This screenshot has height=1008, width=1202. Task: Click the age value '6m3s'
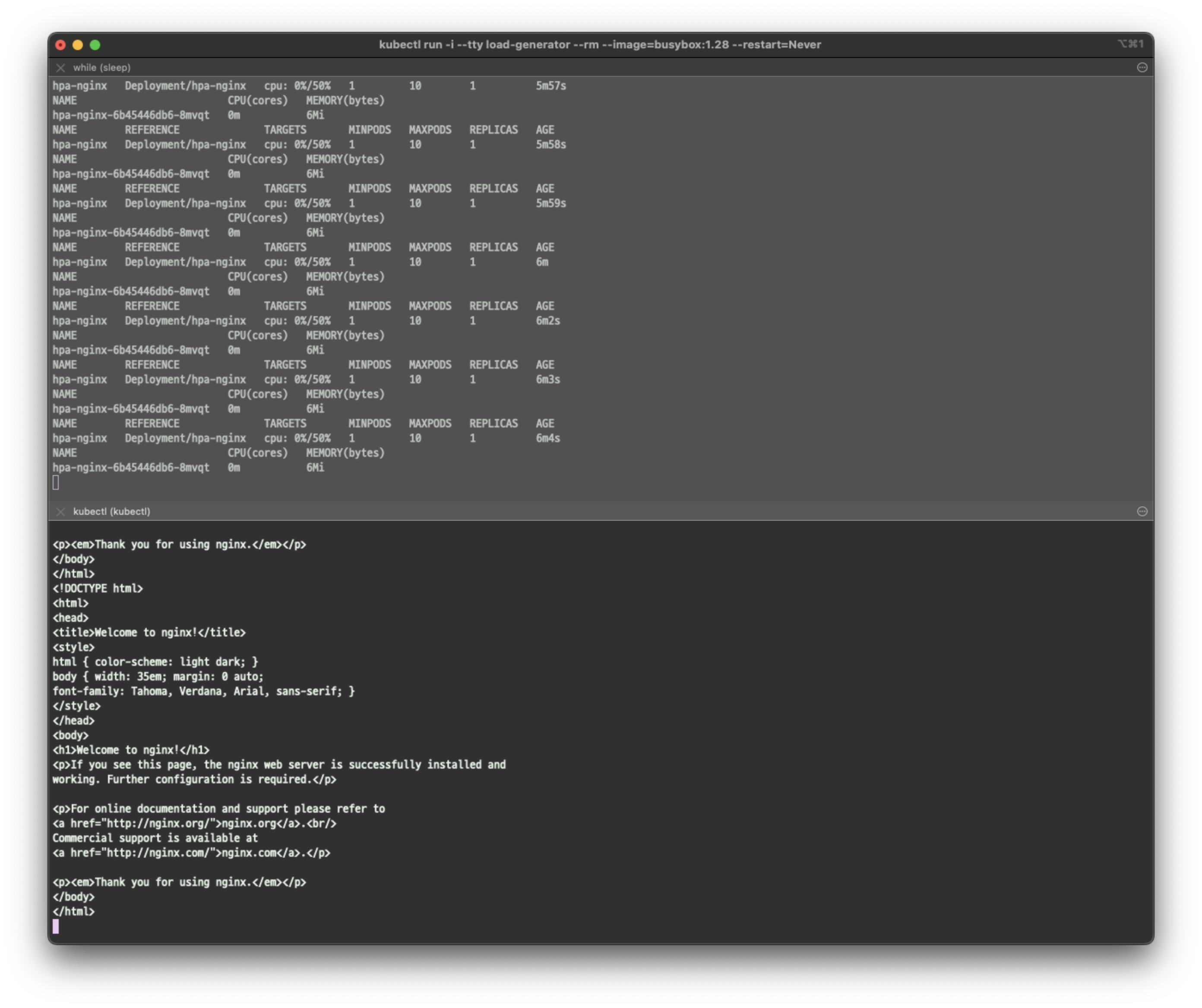tap(548, 380)
